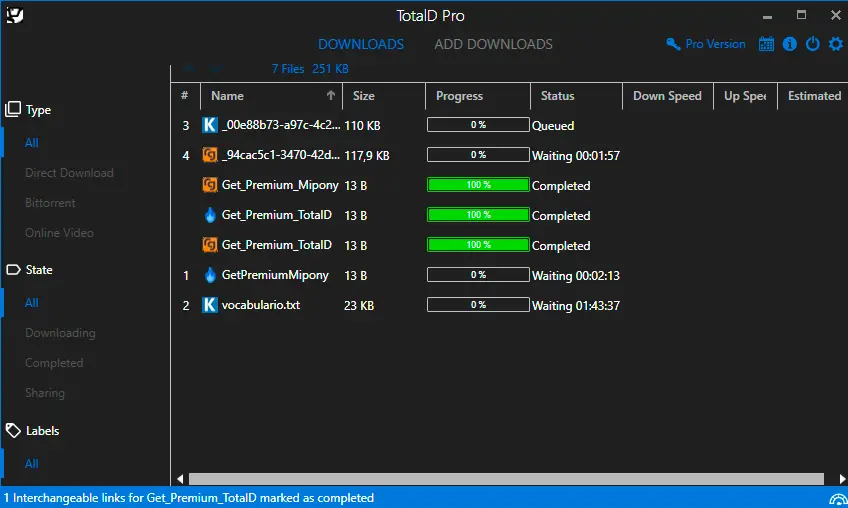Viewport: 848px width, 508px height.
Task: Click the State section tag icon
Action: (13, 269)
